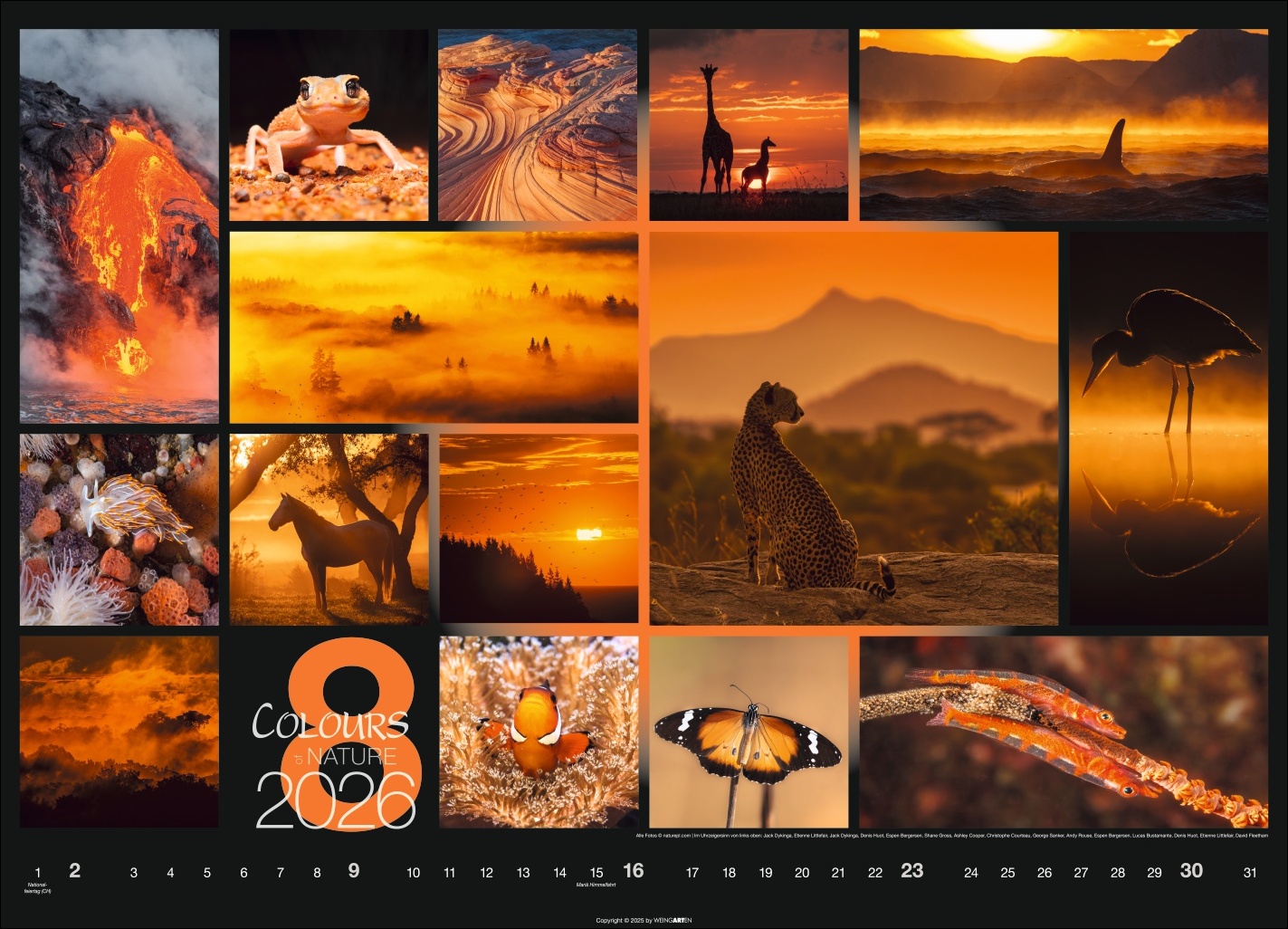
Task: Select the orange gecko photo
Action: coord(328,125)
